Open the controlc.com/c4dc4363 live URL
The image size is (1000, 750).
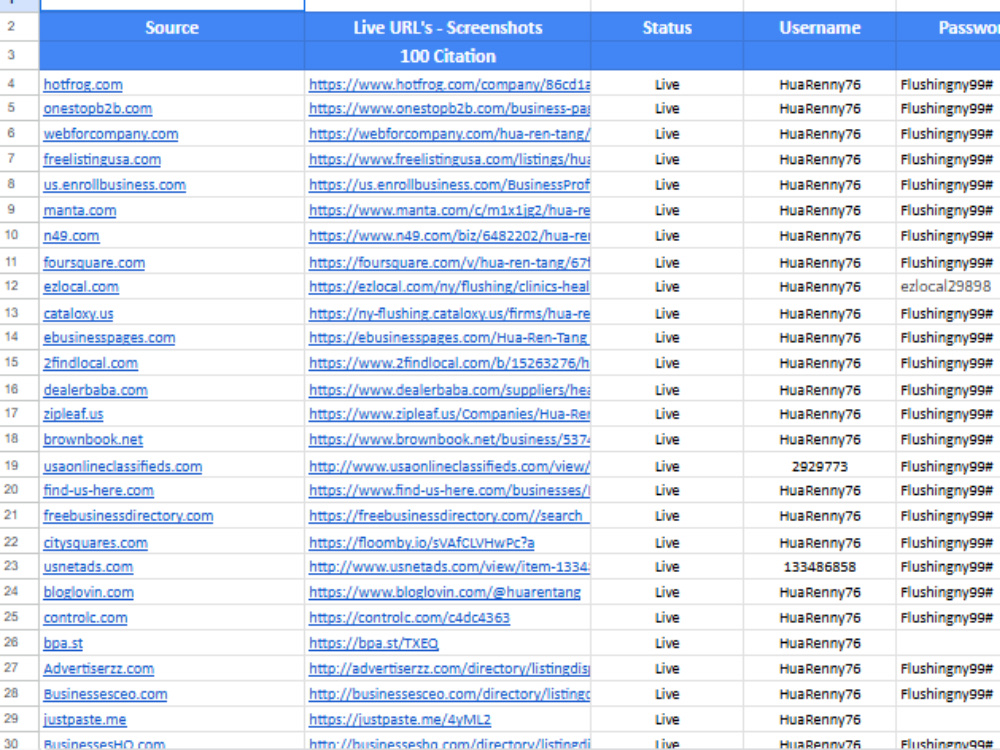pos(409,619)
